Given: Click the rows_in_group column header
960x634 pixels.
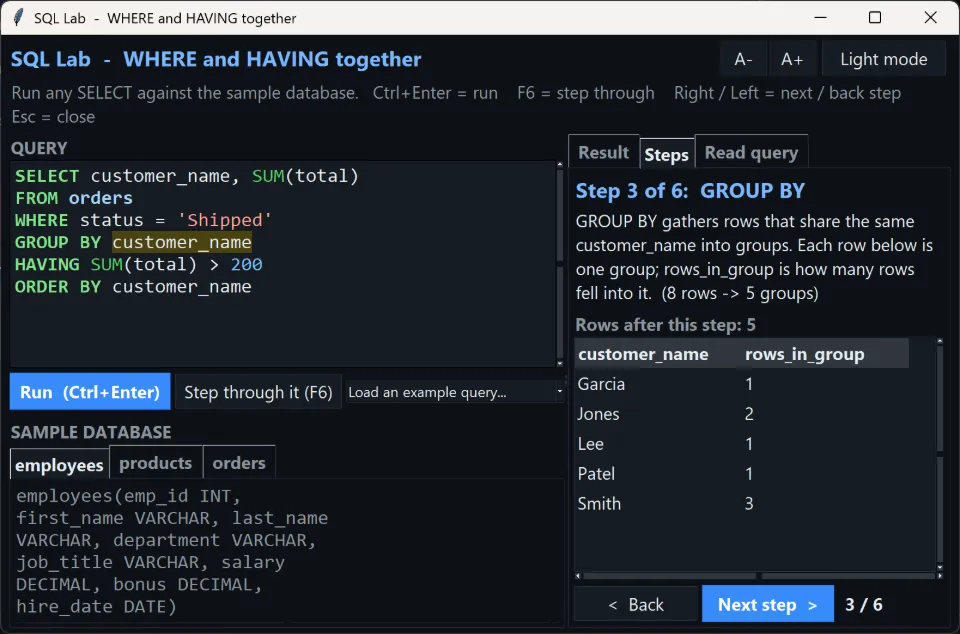Looking at the screenshot, I should [x=823, y=354].
